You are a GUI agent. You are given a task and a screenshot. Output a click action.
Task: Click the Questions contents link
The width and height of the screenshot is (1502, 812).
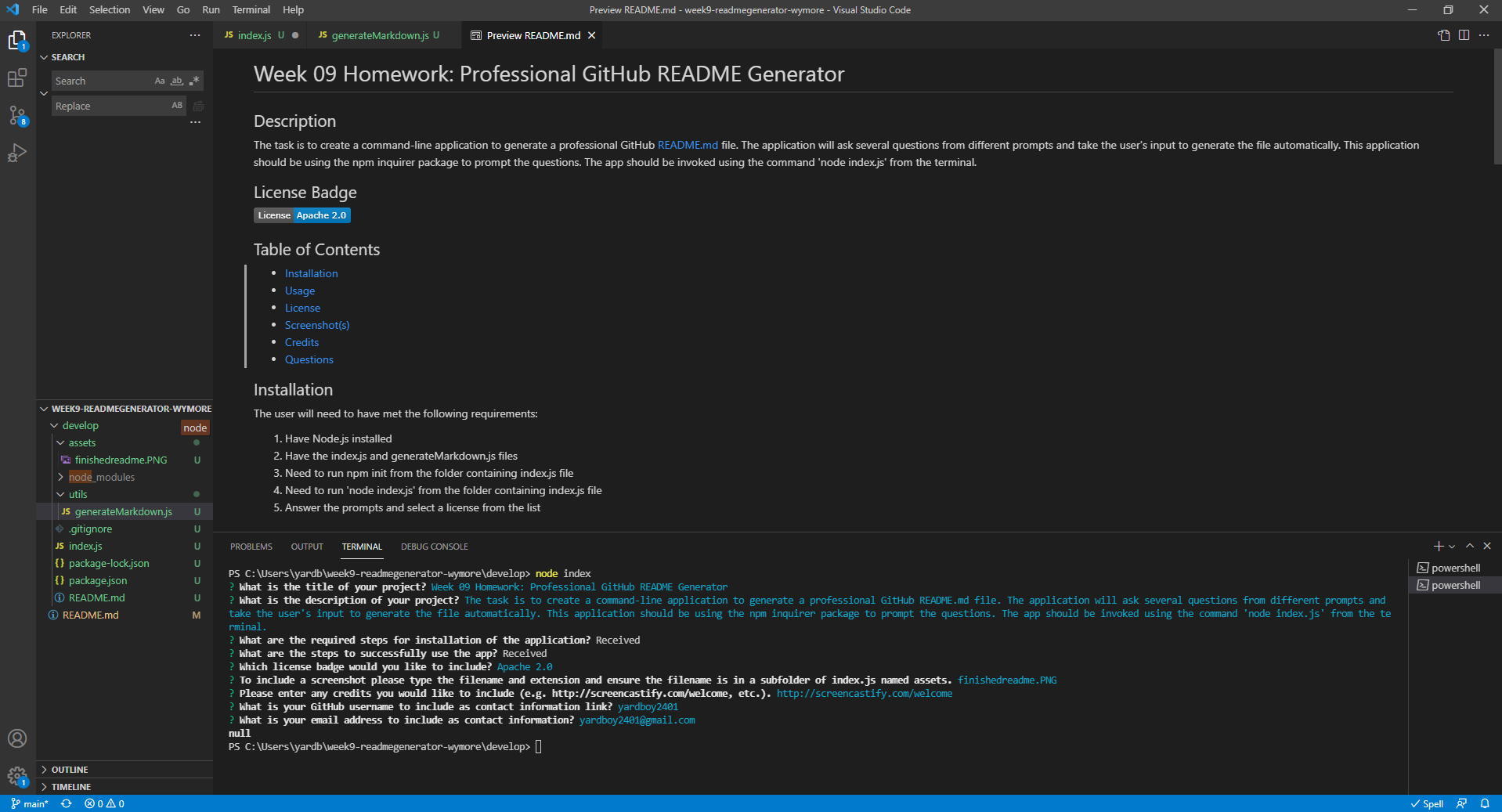point(309,359)
